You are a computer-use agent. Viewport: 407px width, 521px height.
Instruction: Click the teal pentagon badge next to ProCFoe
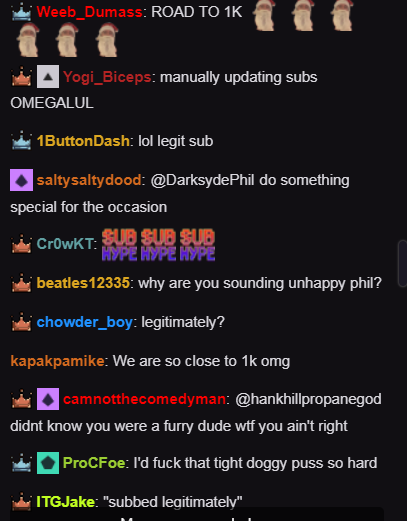pyautogui.click(x=48, y=463)
